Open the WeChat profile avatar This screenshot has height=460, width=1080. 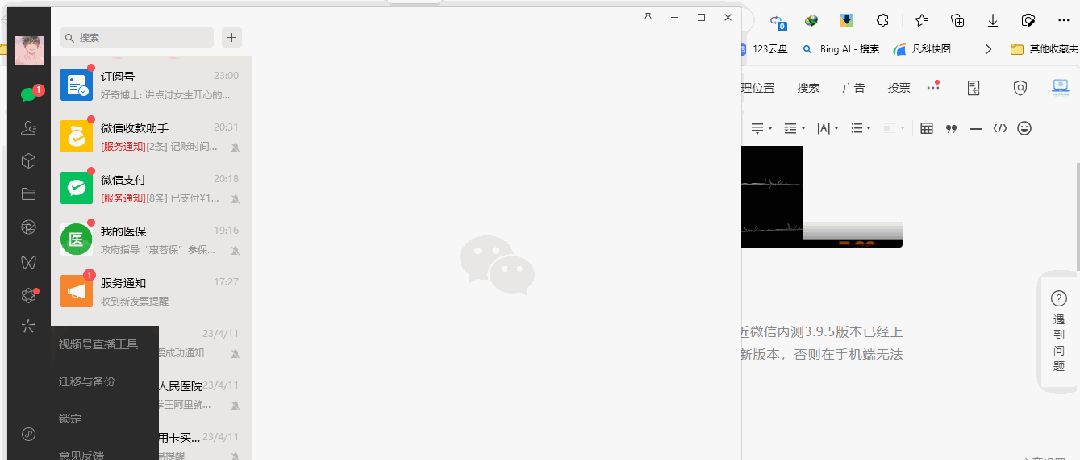[x=29, y=50]
